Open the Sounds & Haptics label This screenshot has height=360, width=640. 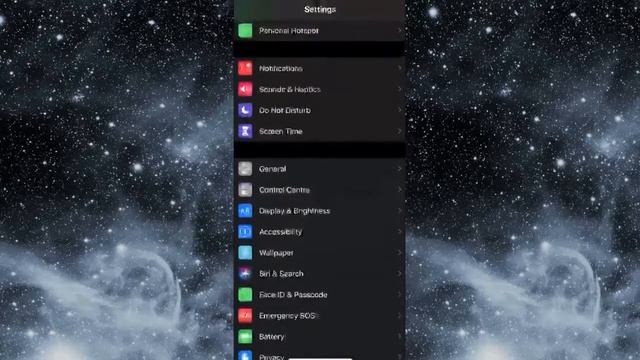pyautogui.click(x=290, y=89)
